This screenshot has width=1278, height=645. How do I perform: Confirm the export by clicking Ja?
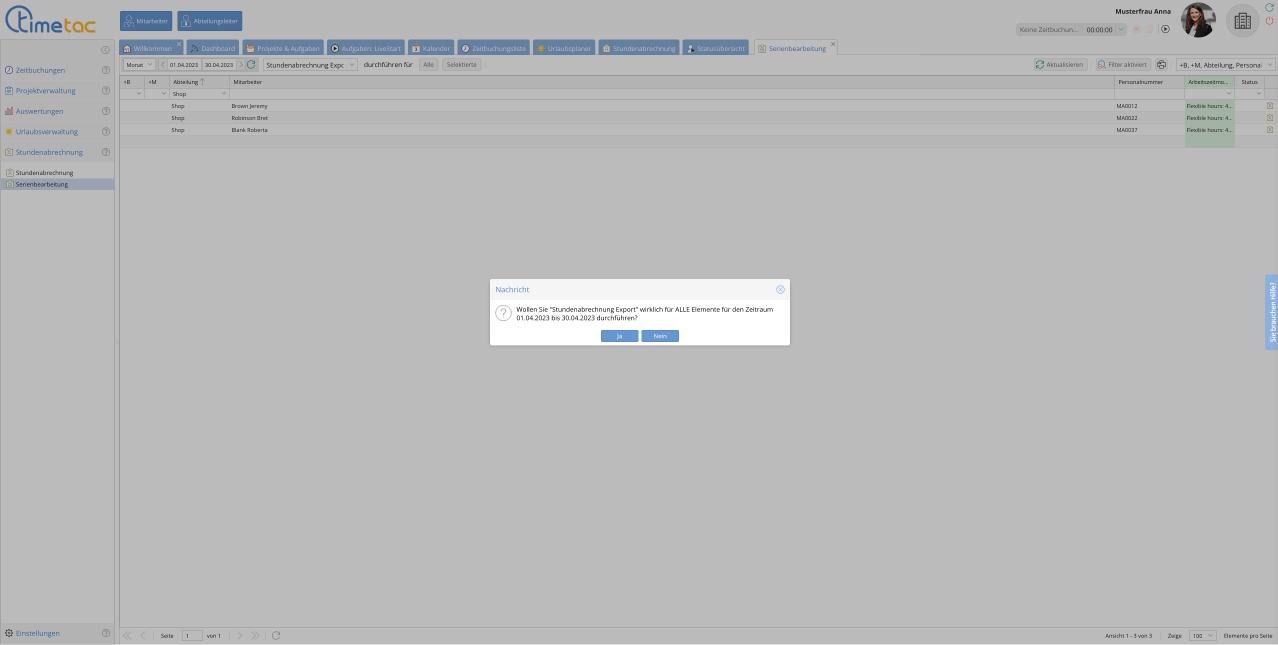[x=619, y=336]
